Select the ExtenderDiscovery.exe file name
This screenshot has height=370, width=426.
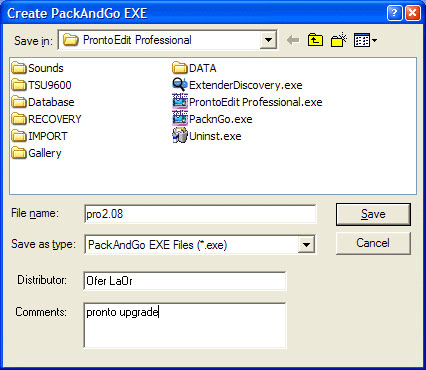[246, 85]
